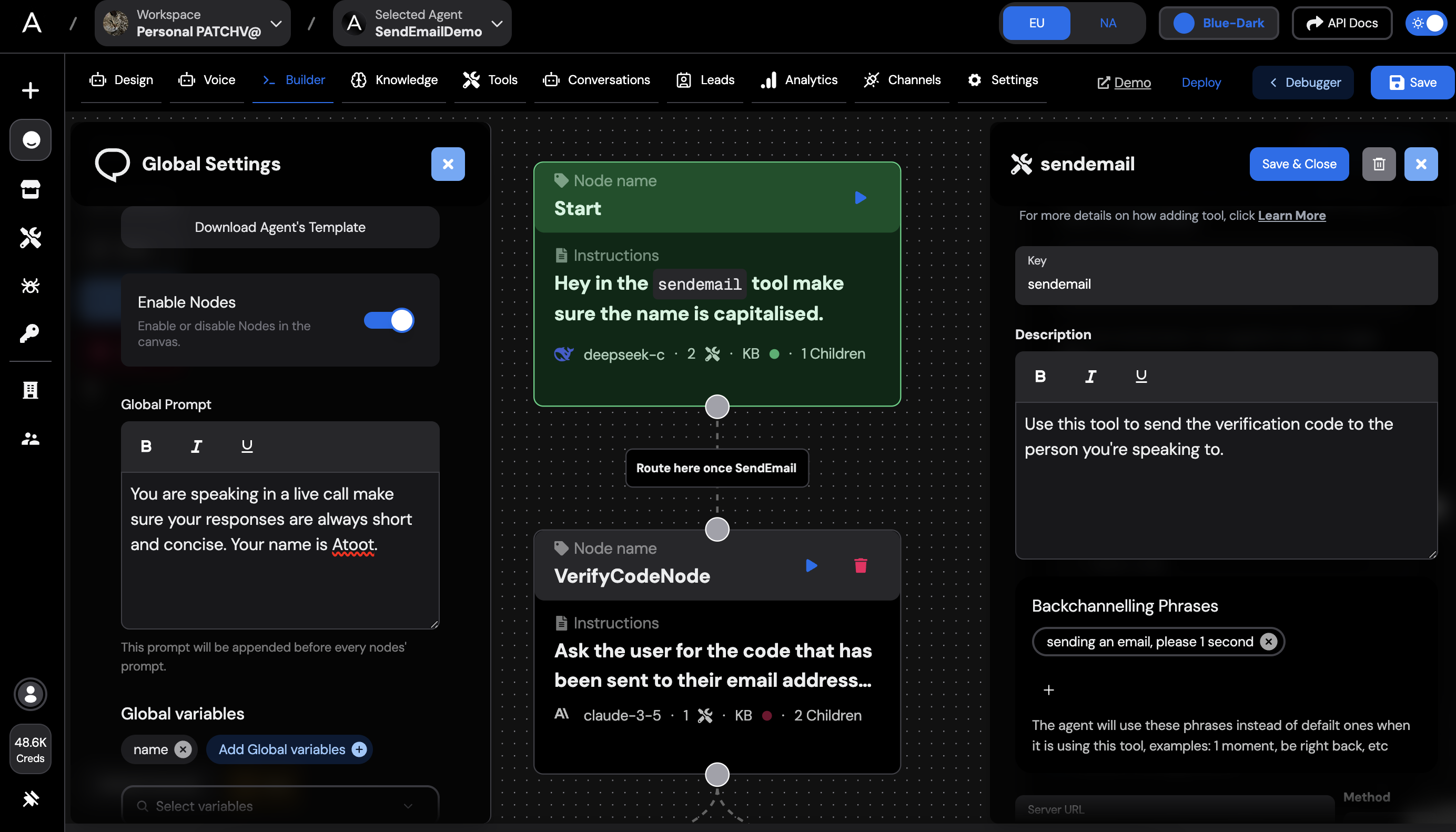Apply bold in Global Prompt editor
1456x832 pixels.
(x=146, y=447)
